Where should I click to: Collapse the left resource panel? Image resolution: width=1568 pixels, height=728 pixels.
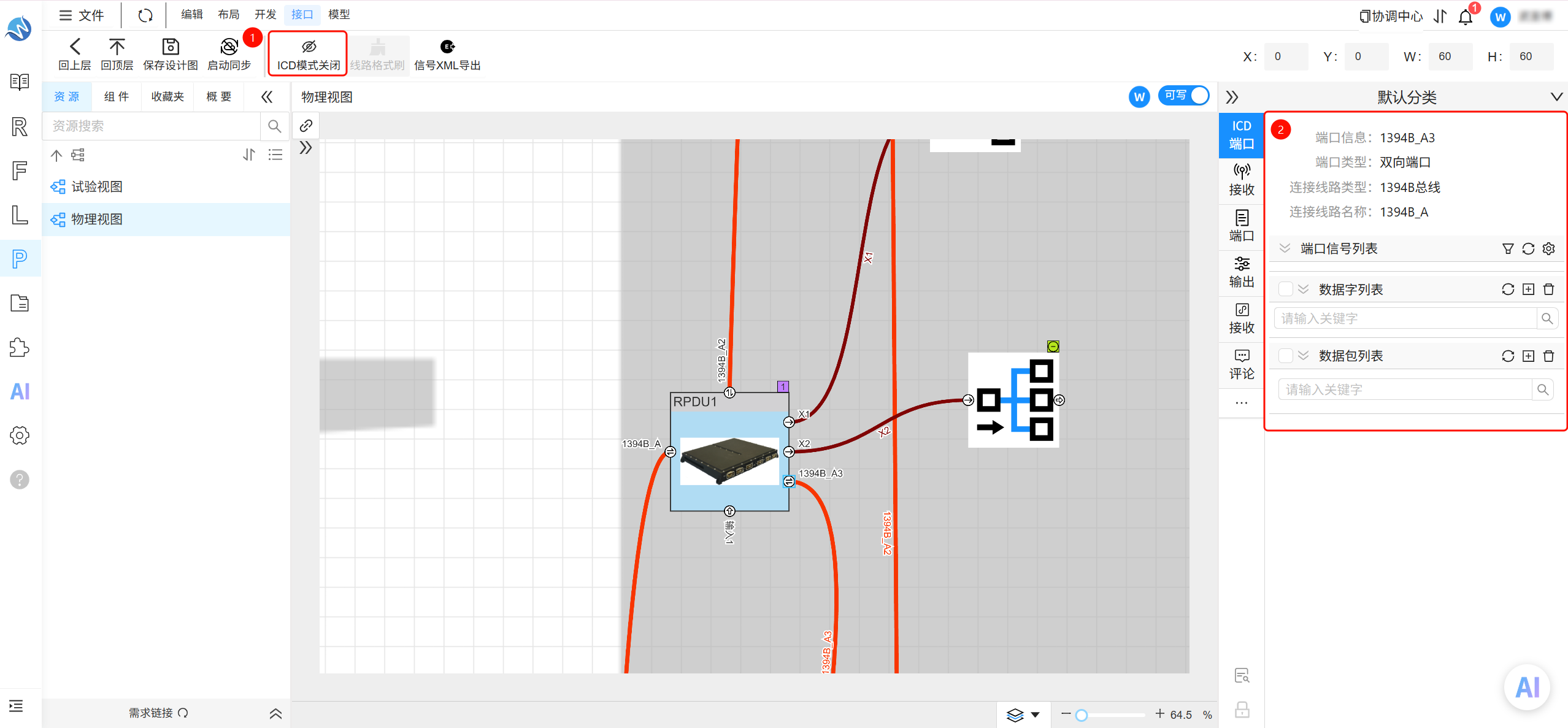coord(267,97)
